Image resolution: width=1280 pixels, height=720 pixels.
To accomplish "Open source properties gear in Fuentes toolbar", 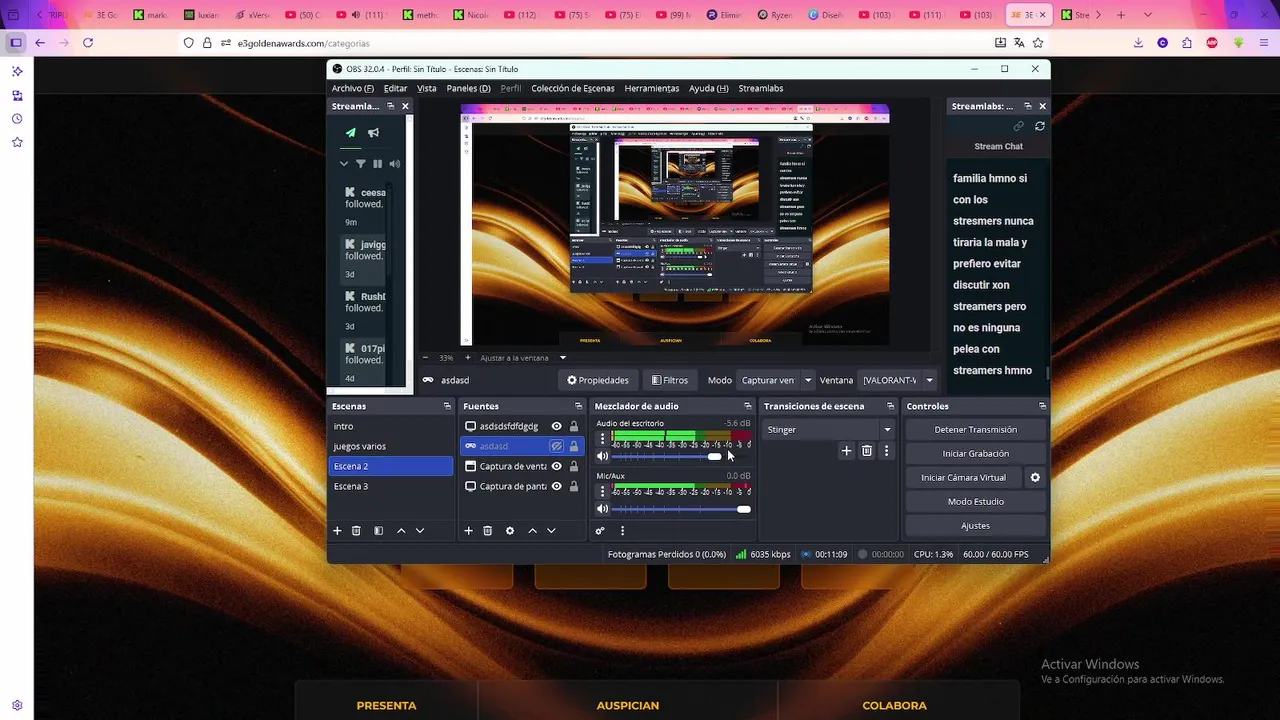I will 510,531.
